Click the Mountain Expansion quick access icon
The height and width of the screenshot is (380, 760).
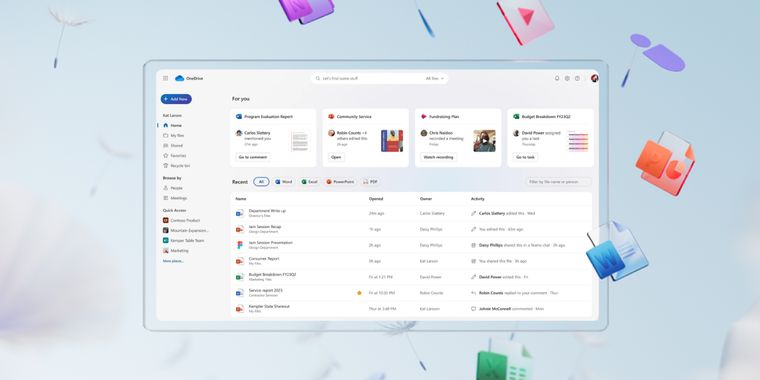(166, 230)
